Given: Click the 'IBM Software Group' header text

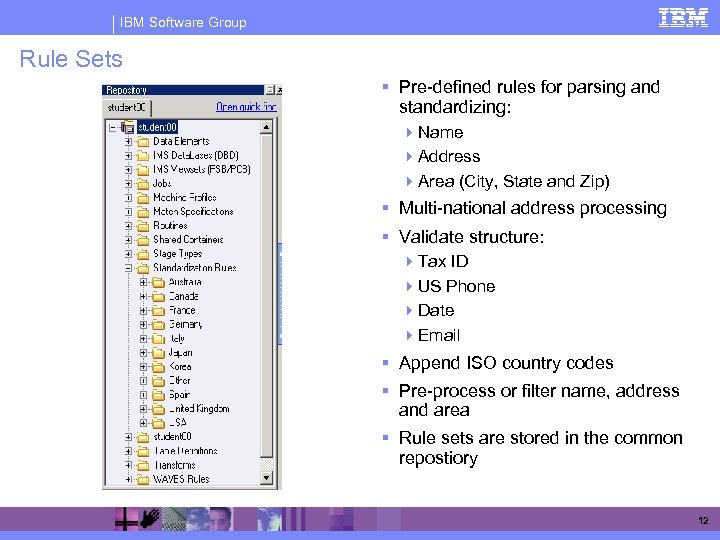Looking at the screenshot, I should (x=183, y=22).
